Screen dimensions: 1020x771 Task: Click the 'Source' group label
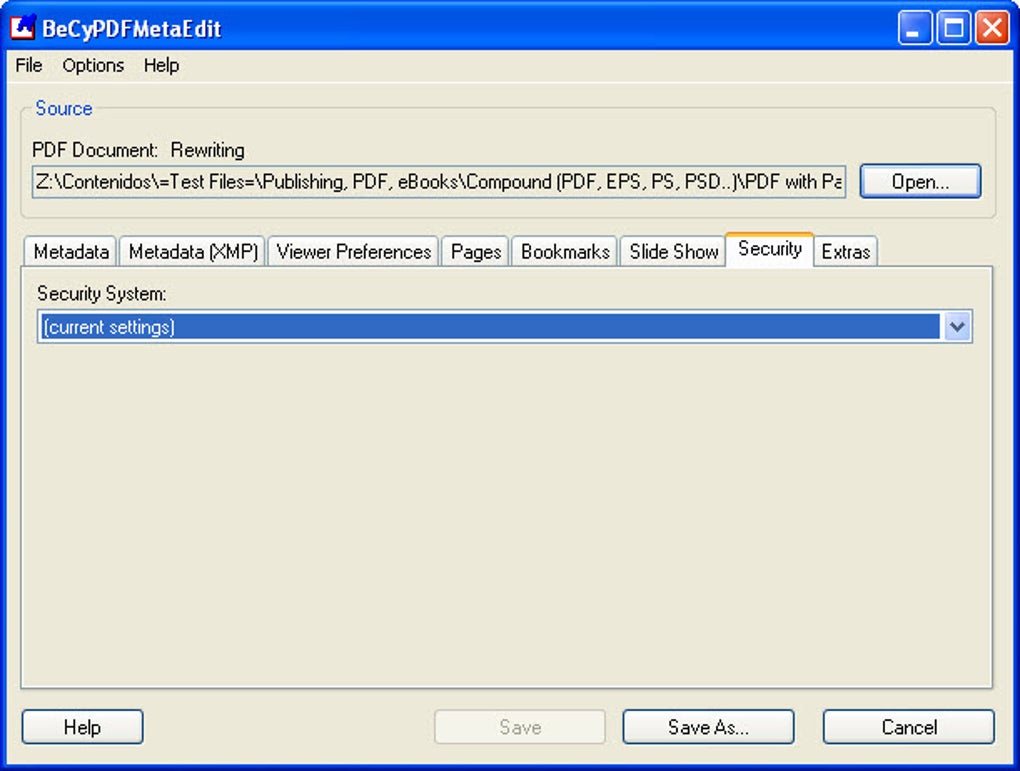tap(64, 108)
